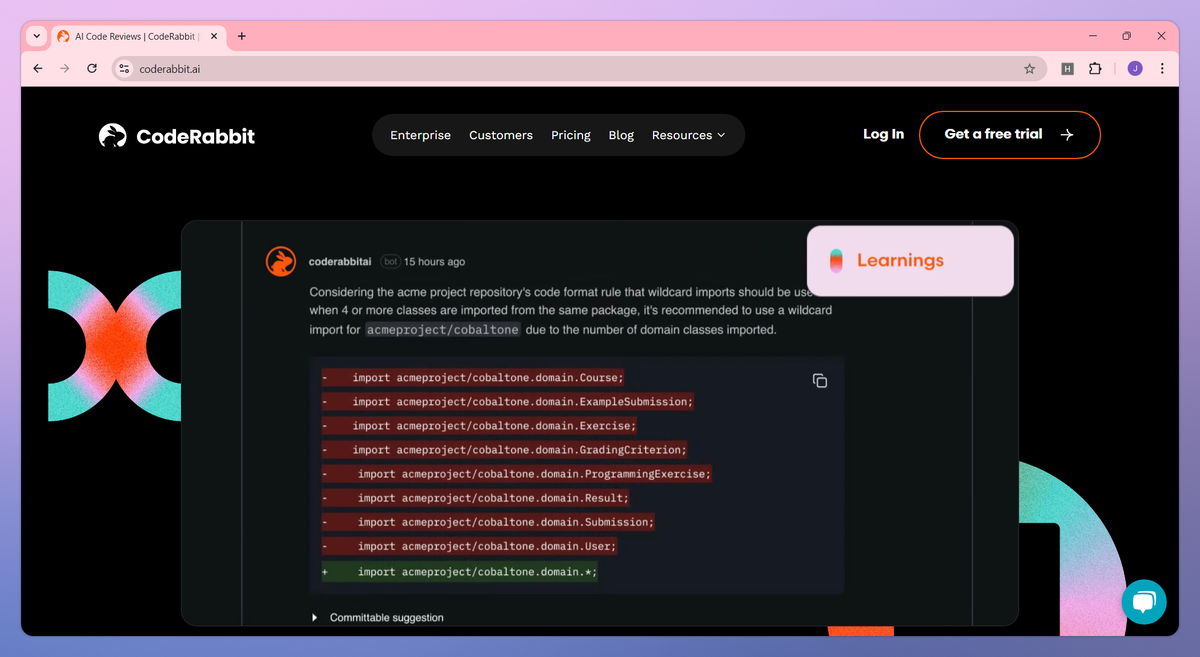Visit the Blog
Viewport: 1200px width, 657px height.
tap(621, 135)
